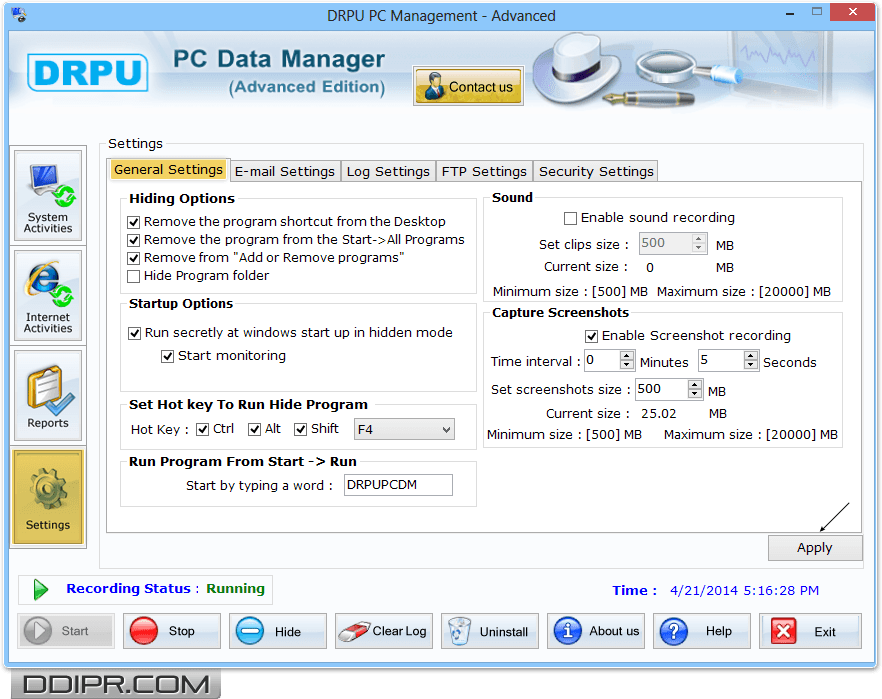Open System Activities sidebar icon
Image resolution: width=882 pixels, height=699 pixels.
[48, 196]
